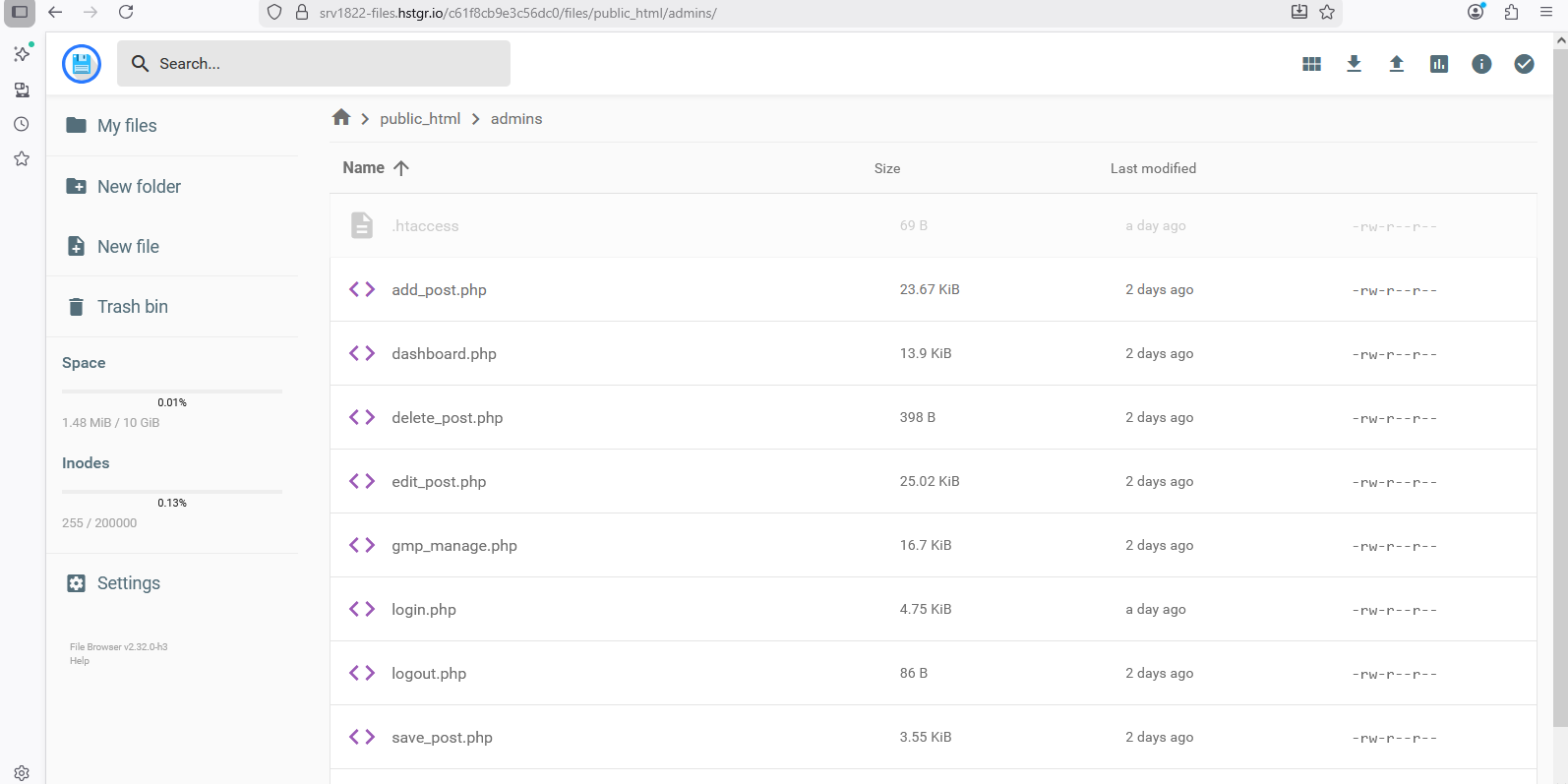The image size is (1568, 784).
Task: Show file info using the info icon
Action: pos(1481,64)
